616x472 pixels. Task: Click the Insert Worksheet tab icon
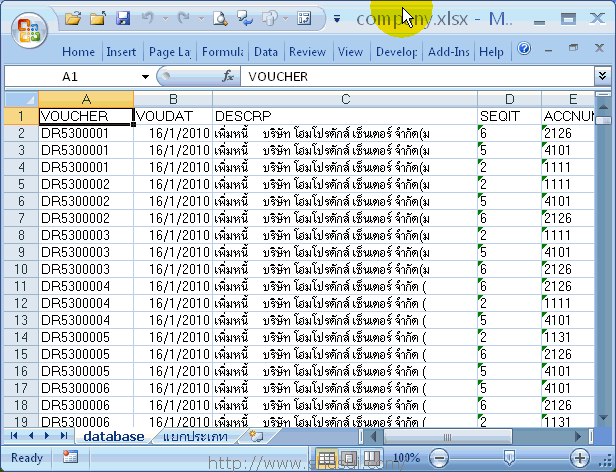click(256, 437)
